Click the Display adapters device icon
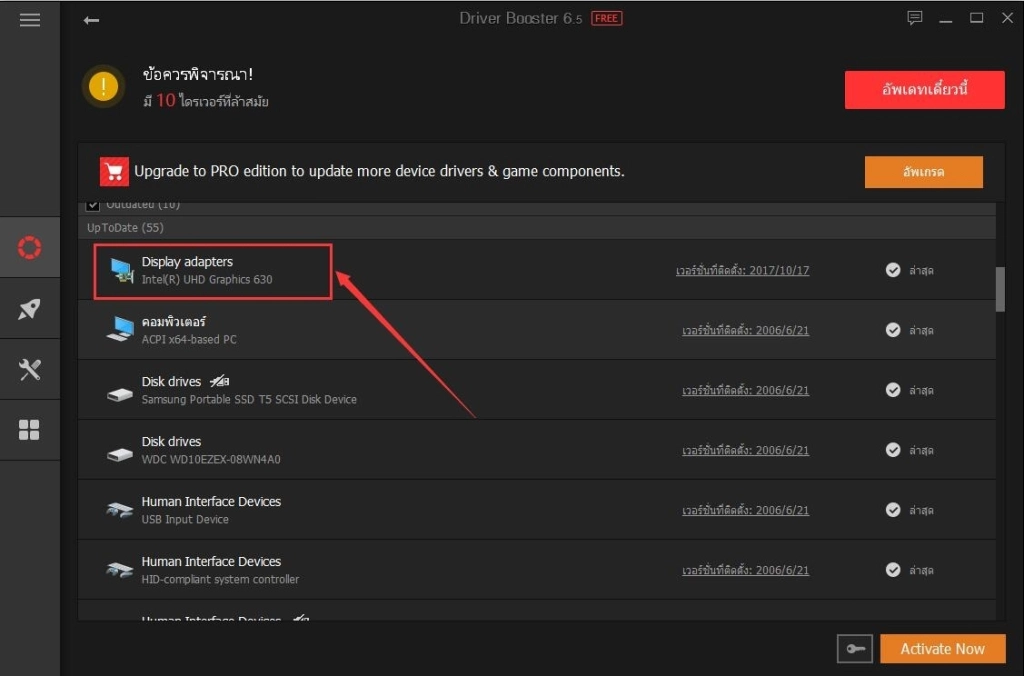The height and width of the screenshot is (676, 1024). click(x=121, y=270)
